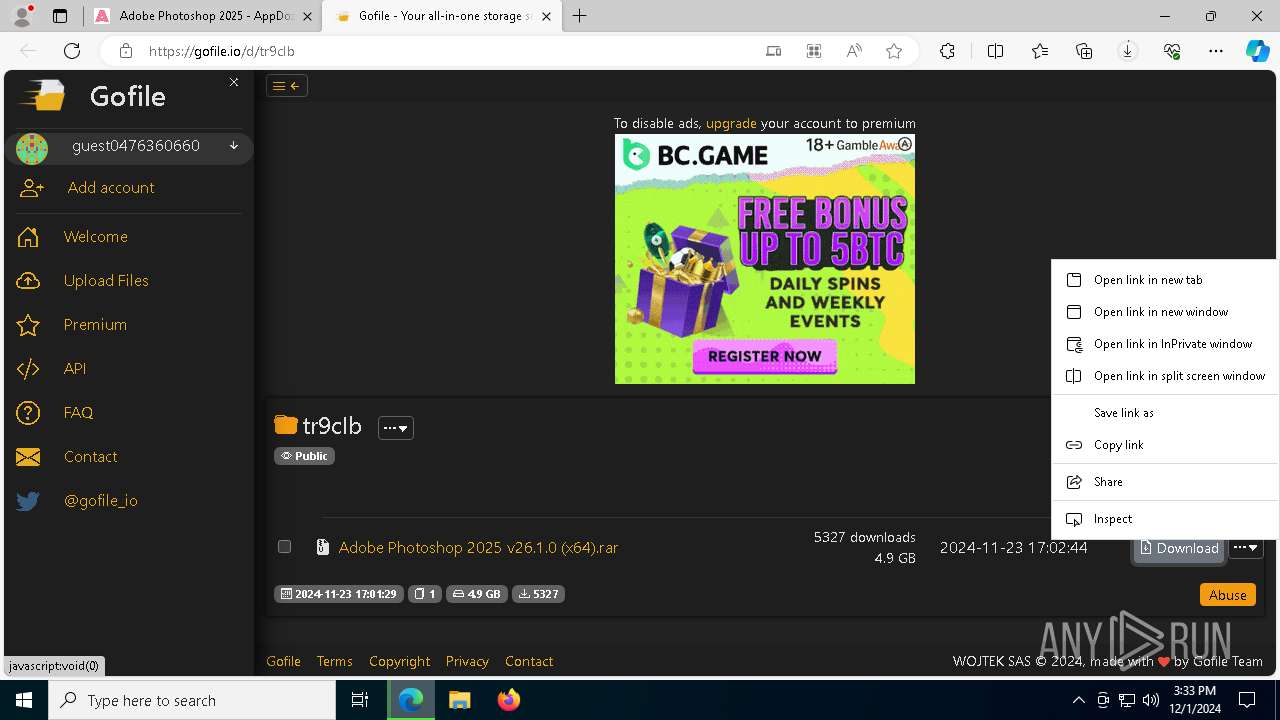Click the app available install icon
The width and height of the screenshot is (1280, 720).
(814, 51)
